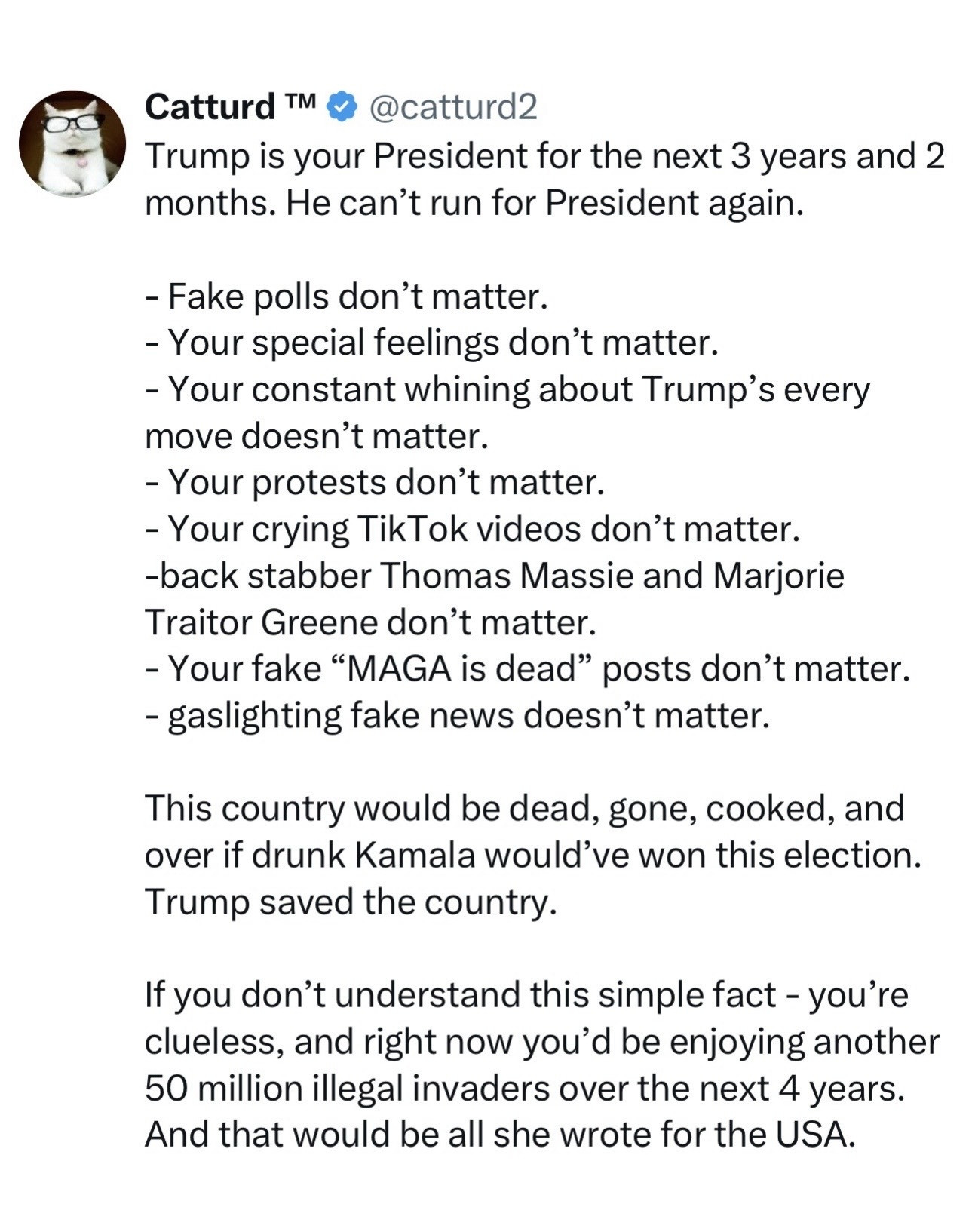Click the 'Traitor Greene don't matter' line
The width and height of the screenshot is (972, 1232).
(369, 622)
